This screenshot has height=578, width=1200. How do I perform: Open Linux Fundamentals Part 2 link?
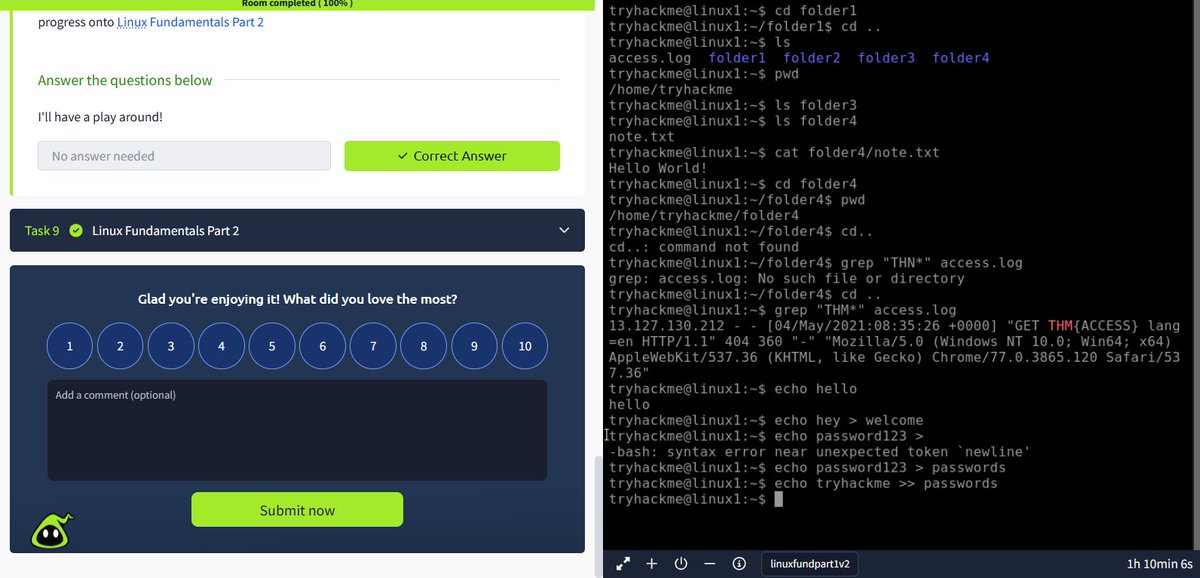pos(190,22)
